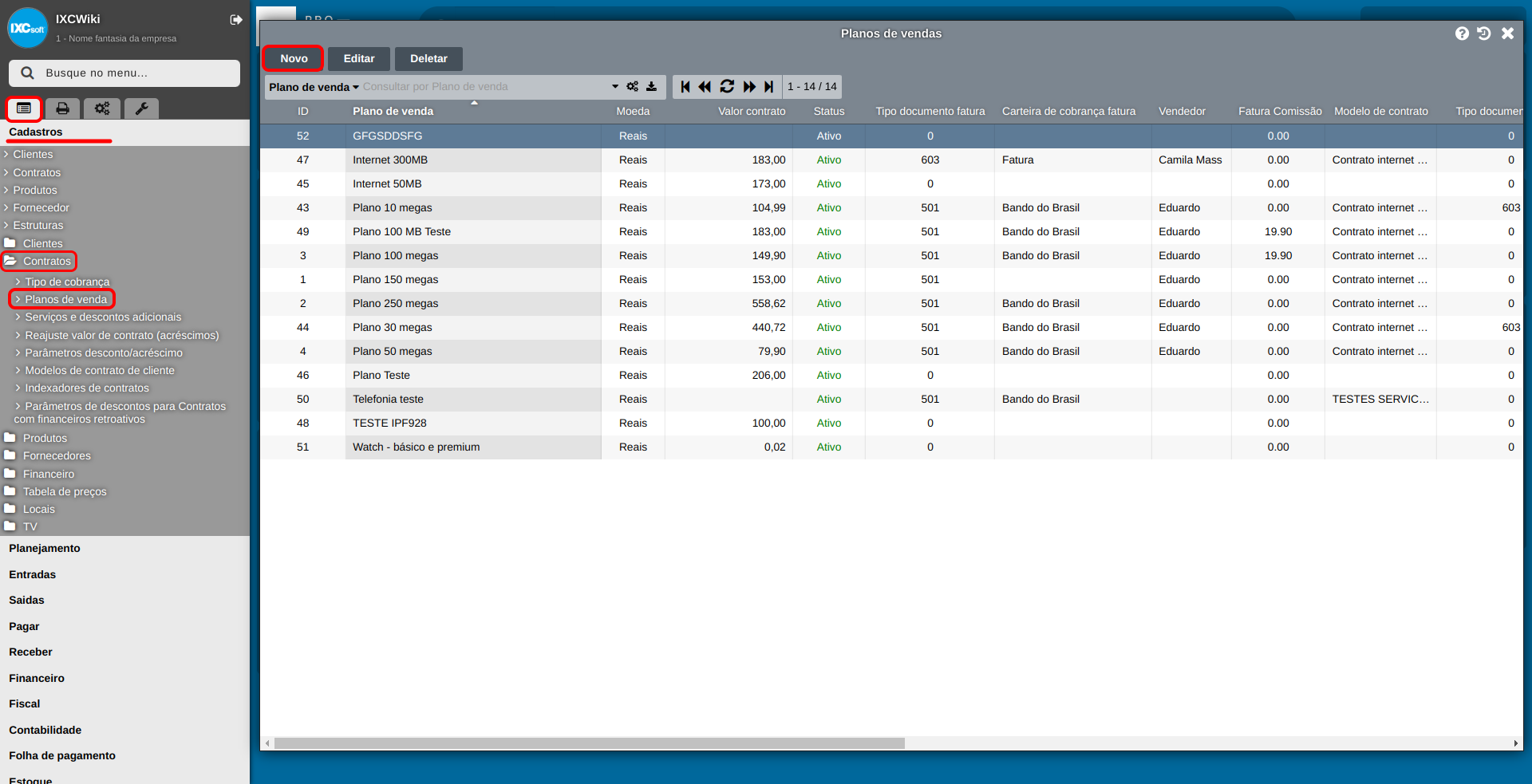The image size is (1532, 784).
Task: Open Parâmetros de descontos para Contratos item
Action: coord(120,412)
